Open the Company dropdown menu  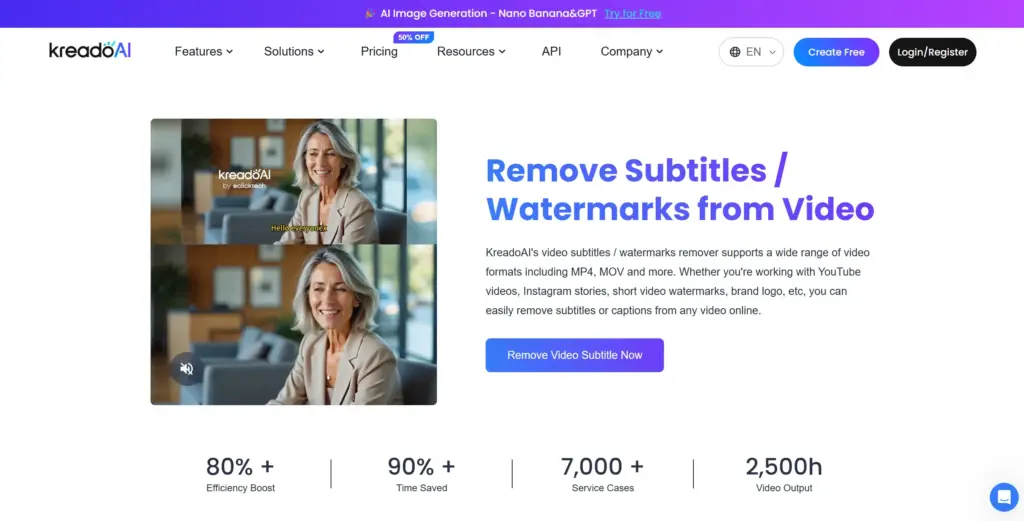click(632, 51)
